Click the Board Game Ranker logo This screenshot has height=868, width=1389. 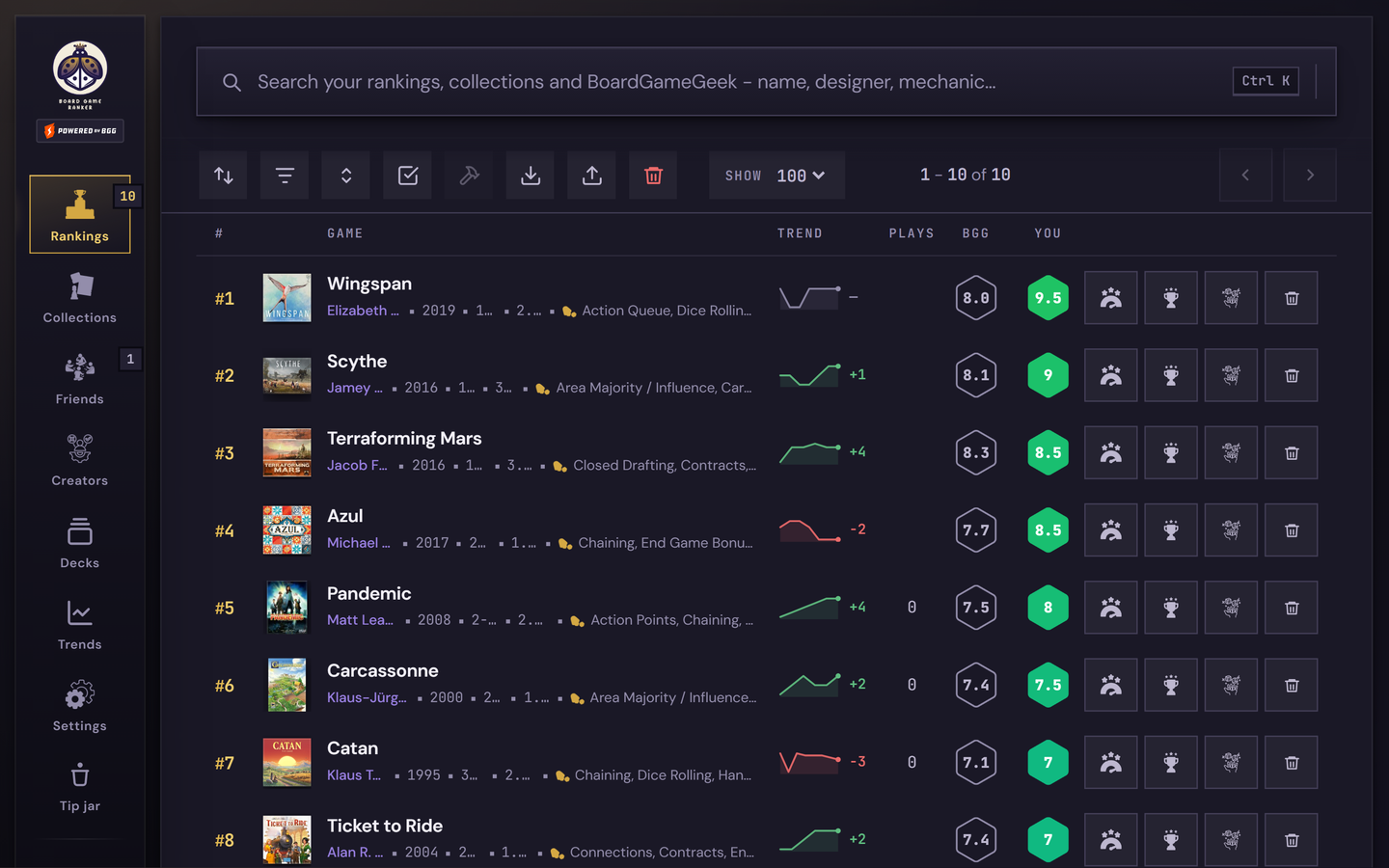[80, 75]
